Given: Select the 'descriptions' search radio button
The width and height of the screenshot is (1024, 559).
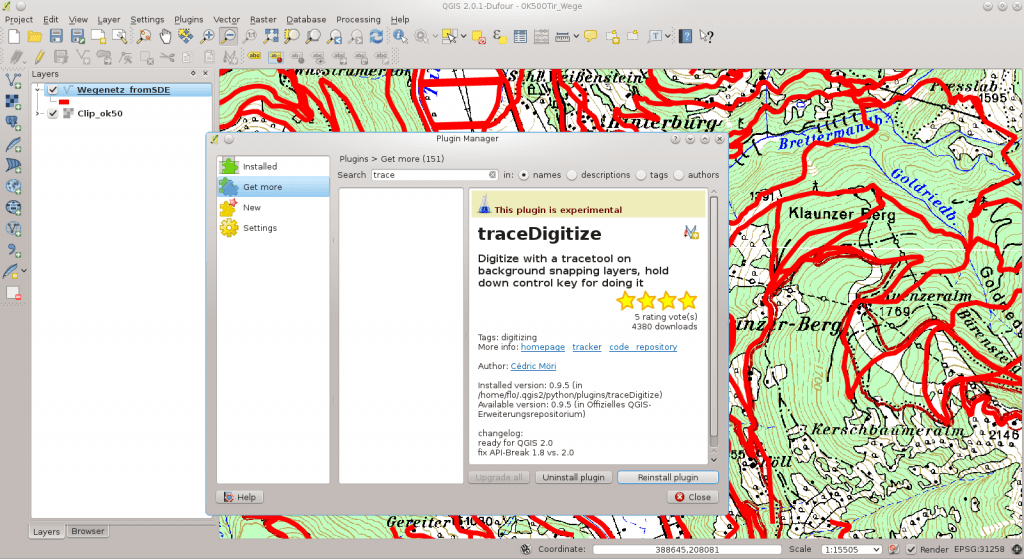Looking at the screenshot, I should click(572, 175).
